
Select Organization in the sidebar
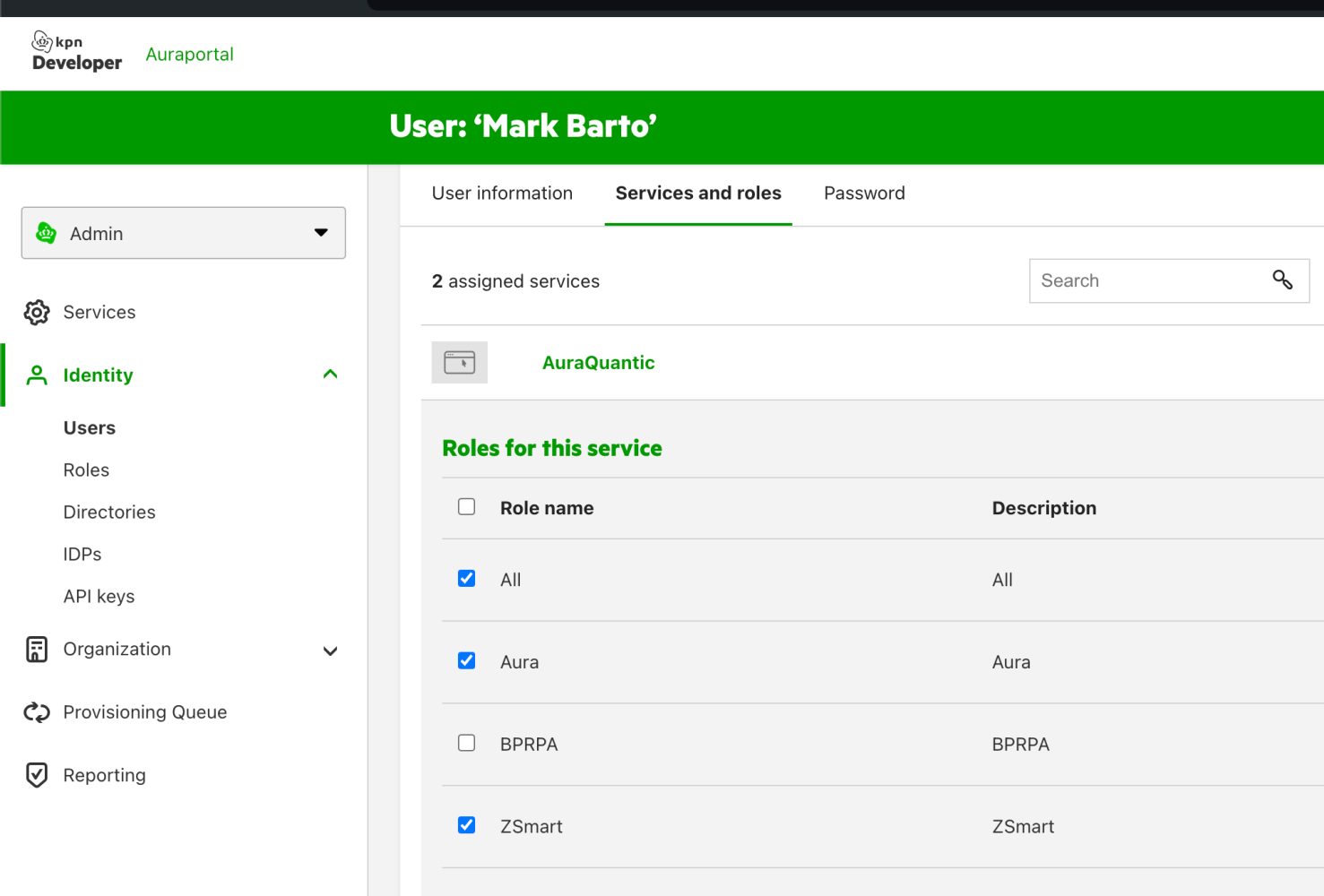(117, 649)
